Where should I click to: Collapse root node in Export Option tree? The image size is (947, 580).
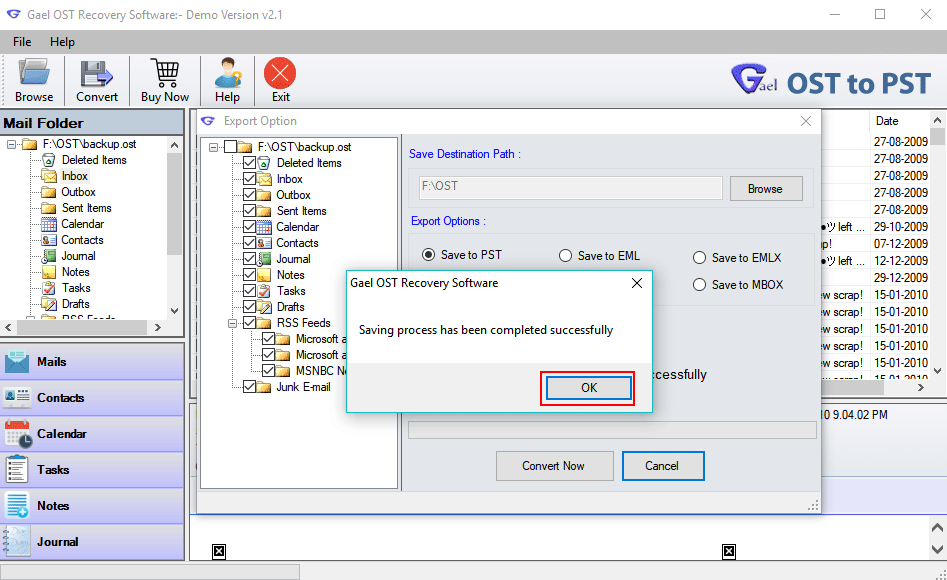click(x=213, y=147)
